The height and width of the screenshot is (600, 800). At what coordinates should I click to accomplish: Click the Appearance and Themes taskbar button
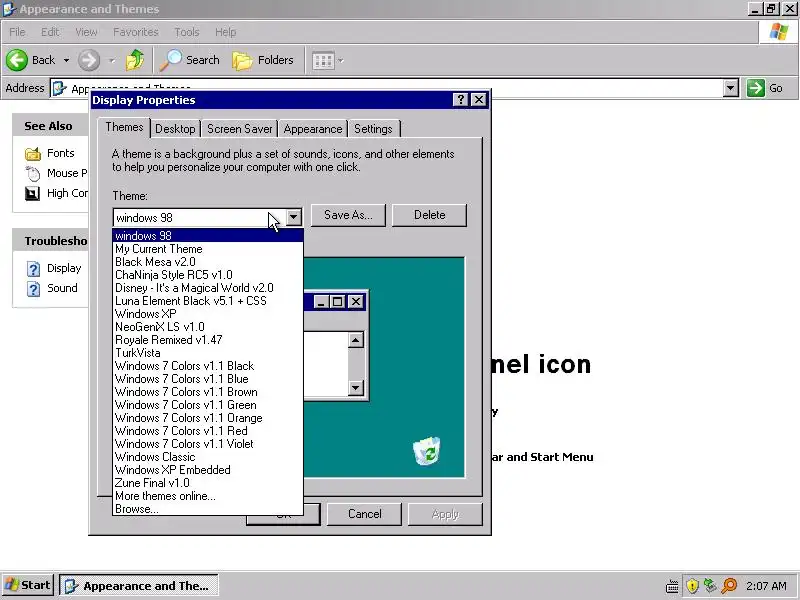pos(139,586)
